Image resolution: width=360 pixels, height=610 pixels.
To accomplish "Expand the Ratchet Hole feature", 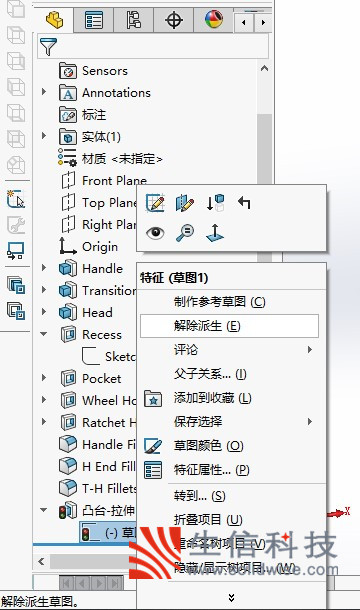I will coord(44,421).
